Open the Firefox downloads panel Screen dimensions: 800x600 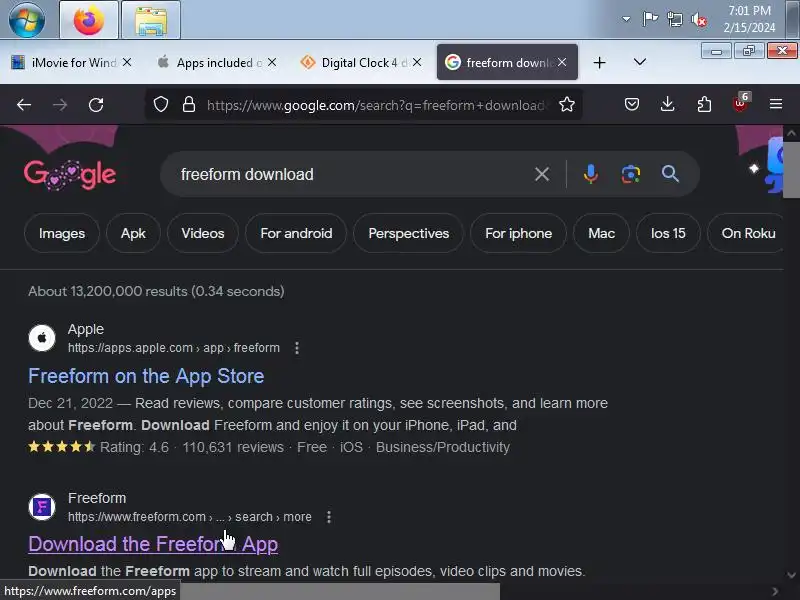tap(667, 105)
